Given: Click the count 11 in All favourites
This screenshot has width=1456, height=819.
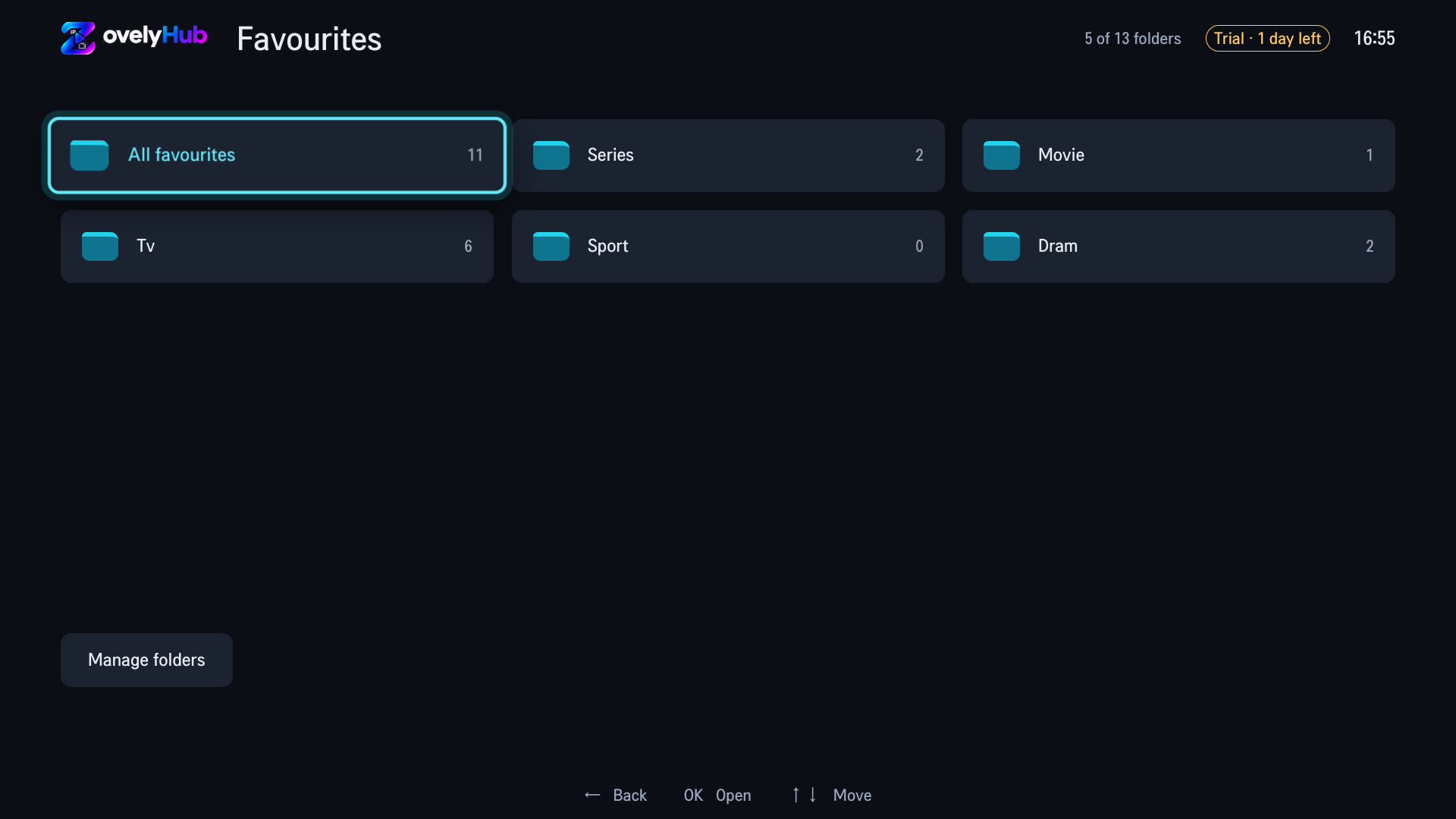Looking at the screenshot, I should click(475, 155).
